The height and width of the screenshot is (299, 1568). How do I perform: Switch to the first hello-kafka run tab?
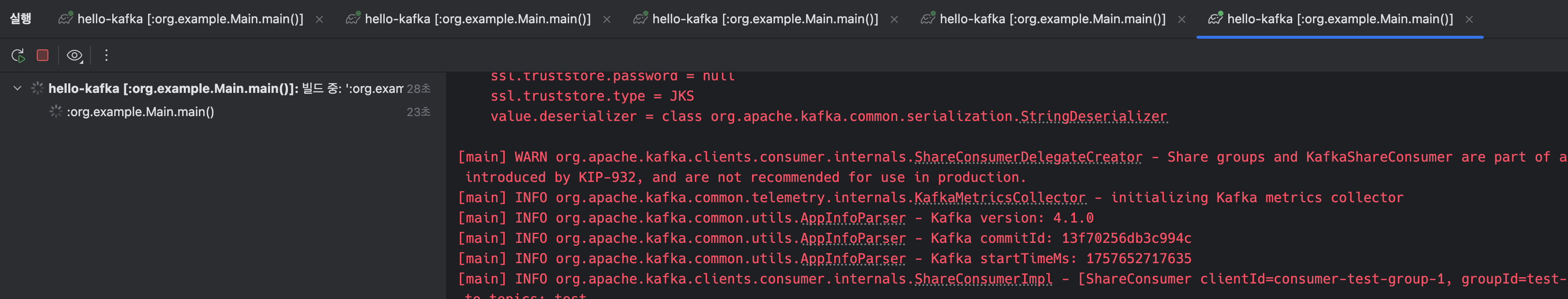coord(190,19)
